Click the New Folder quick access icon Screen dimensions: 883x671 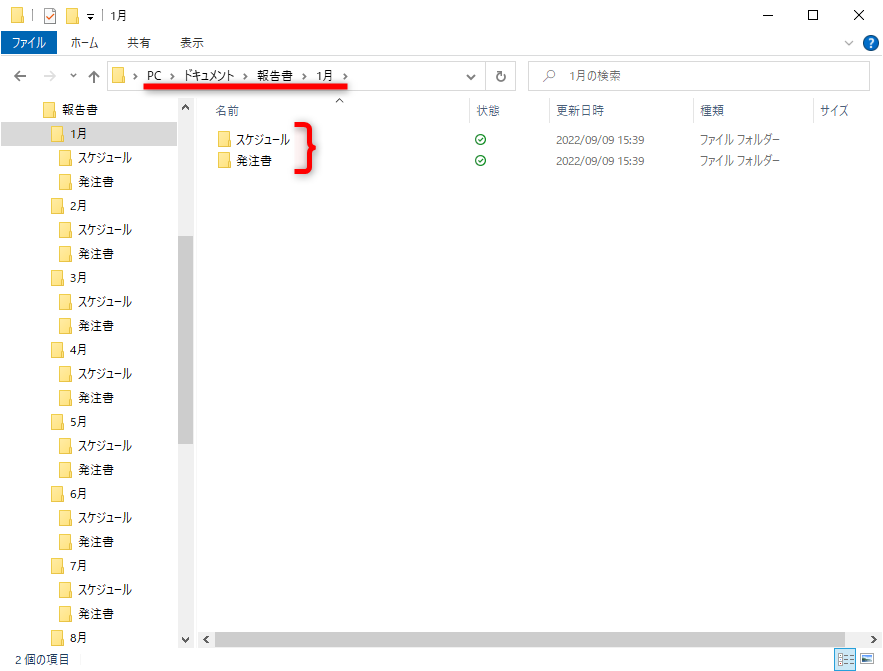pos(72,16)
